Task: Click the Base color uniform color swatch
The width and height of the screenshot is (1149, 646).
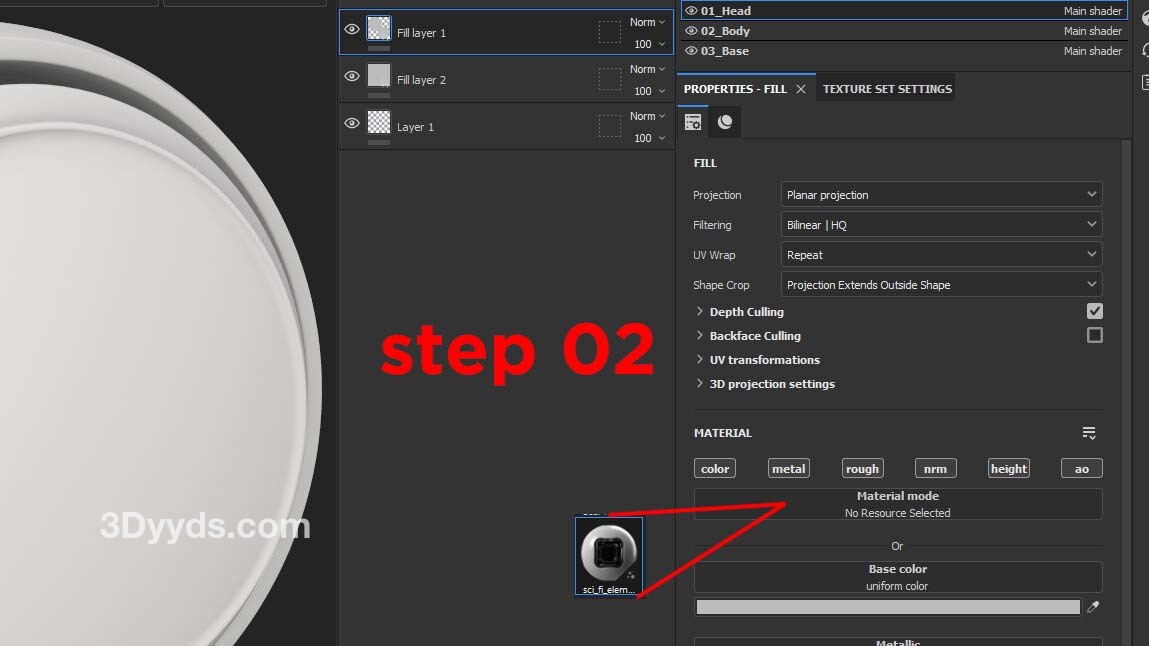Action: coord(887,607)
